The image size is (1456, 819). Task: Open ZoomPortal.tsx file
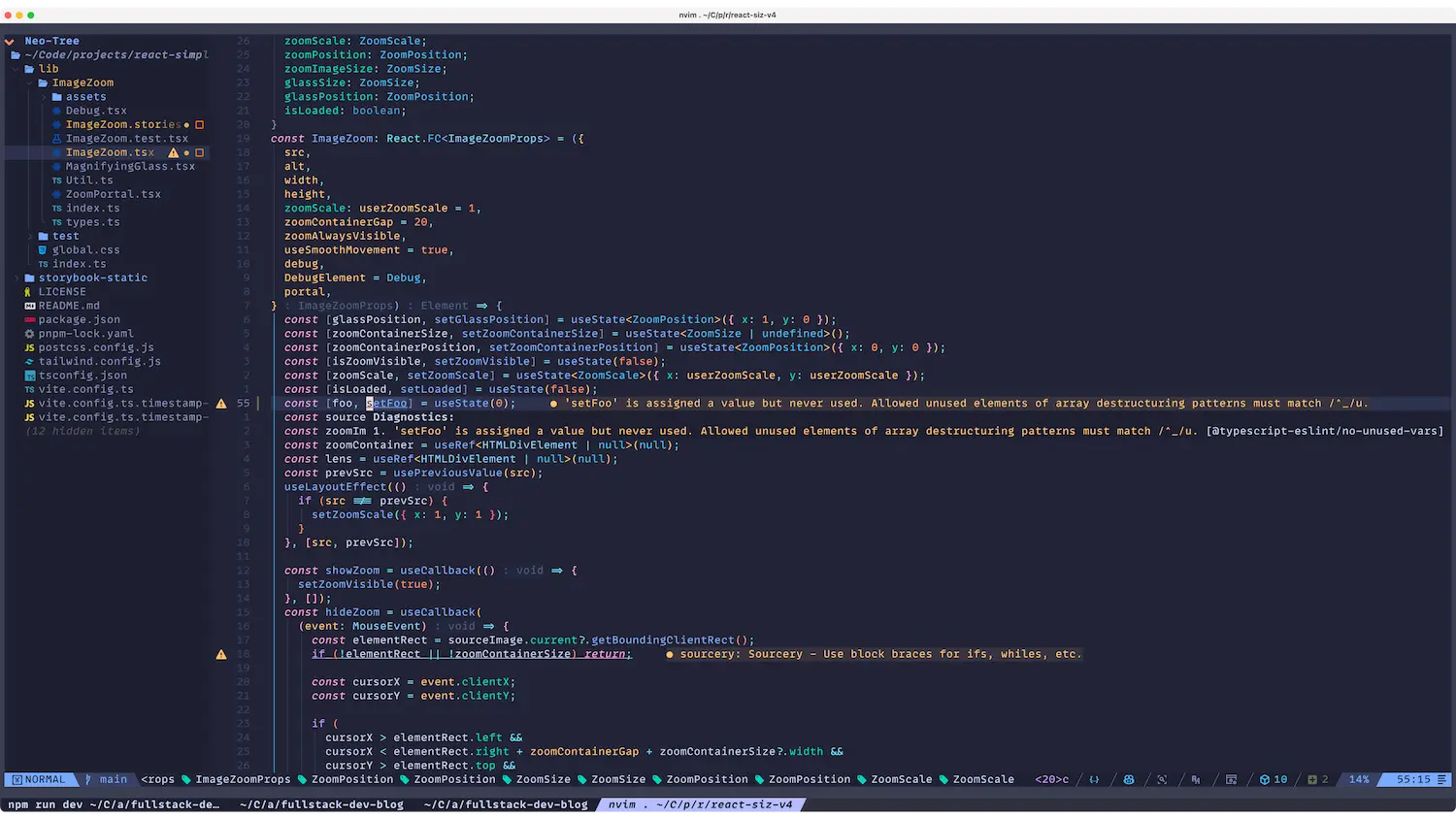[114, 194]
